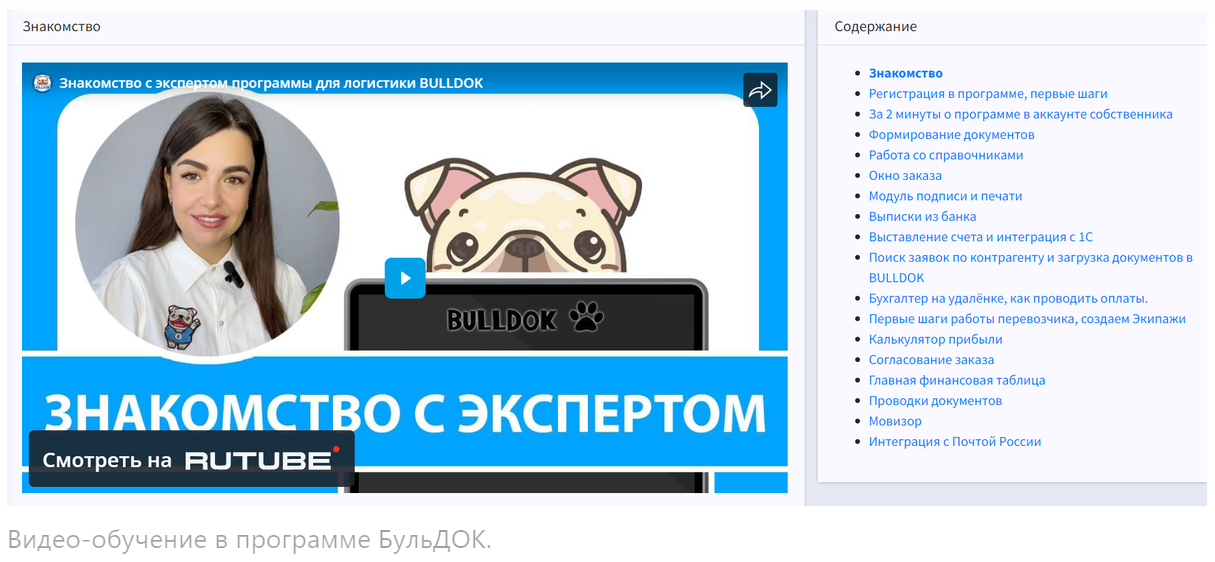Image resolution: width=1215 pixels, height=562 pixels.
Task: Click the video title text at the top
Action: coord(271,83)
